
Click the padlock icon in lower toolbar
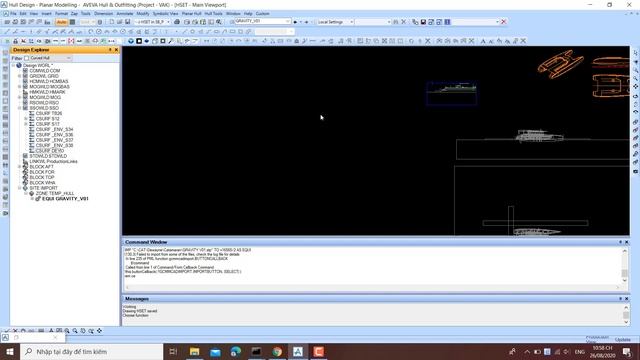tap(16, 41)
